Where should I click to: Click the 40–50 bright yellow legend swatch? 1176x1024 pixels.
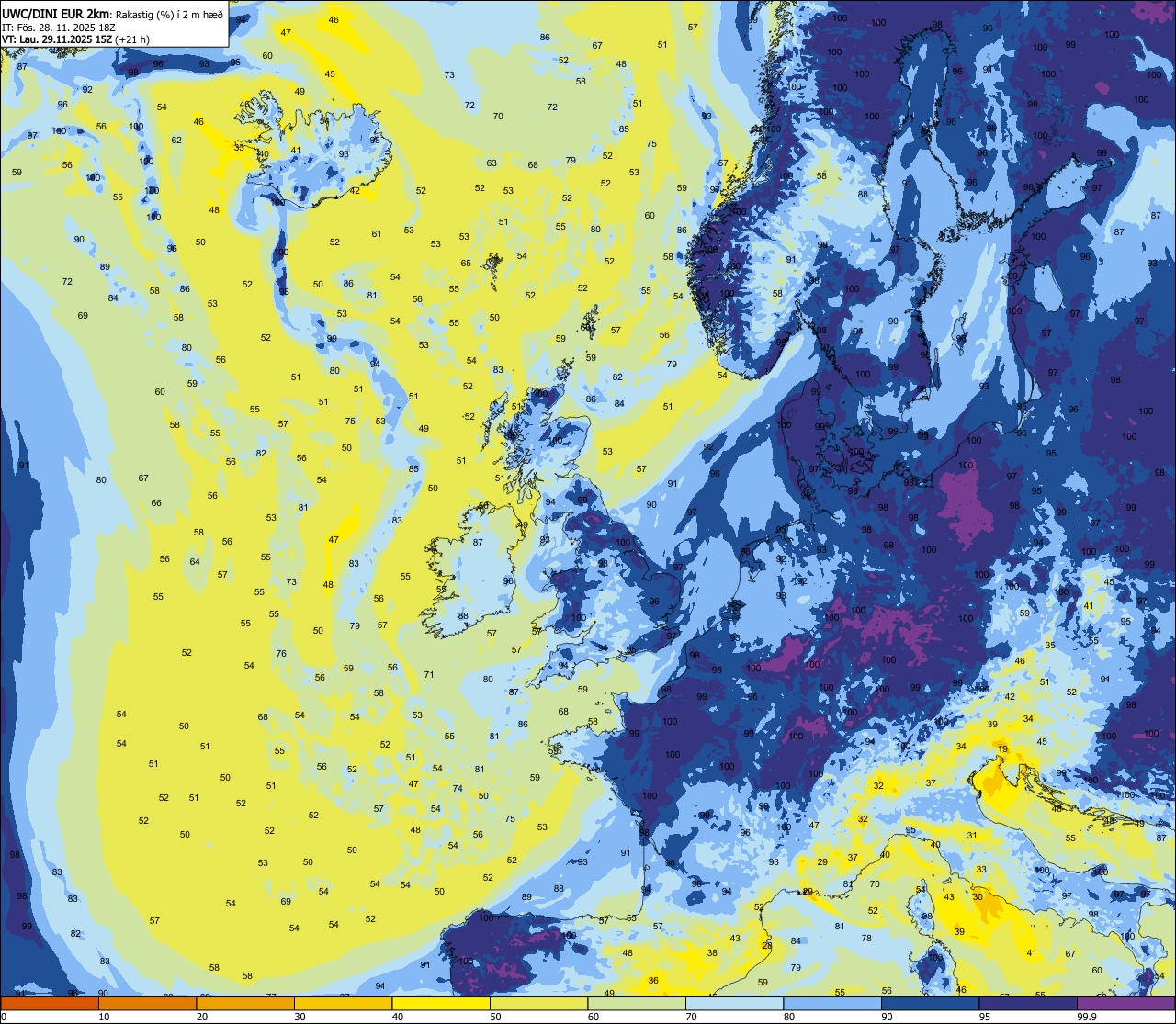pos(441,1003)
